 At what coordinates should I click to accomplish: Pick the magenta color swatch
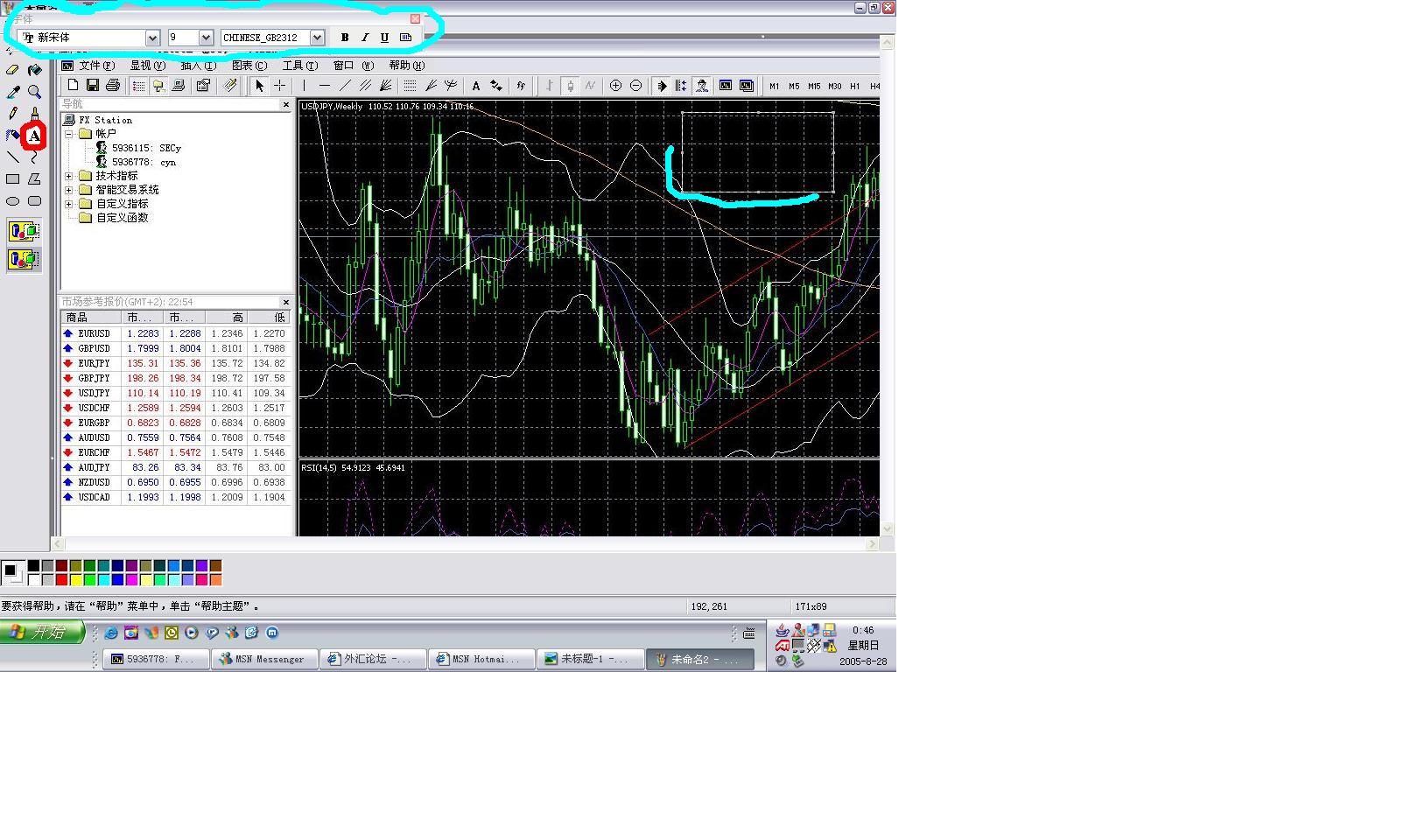(x=131, y=579)
